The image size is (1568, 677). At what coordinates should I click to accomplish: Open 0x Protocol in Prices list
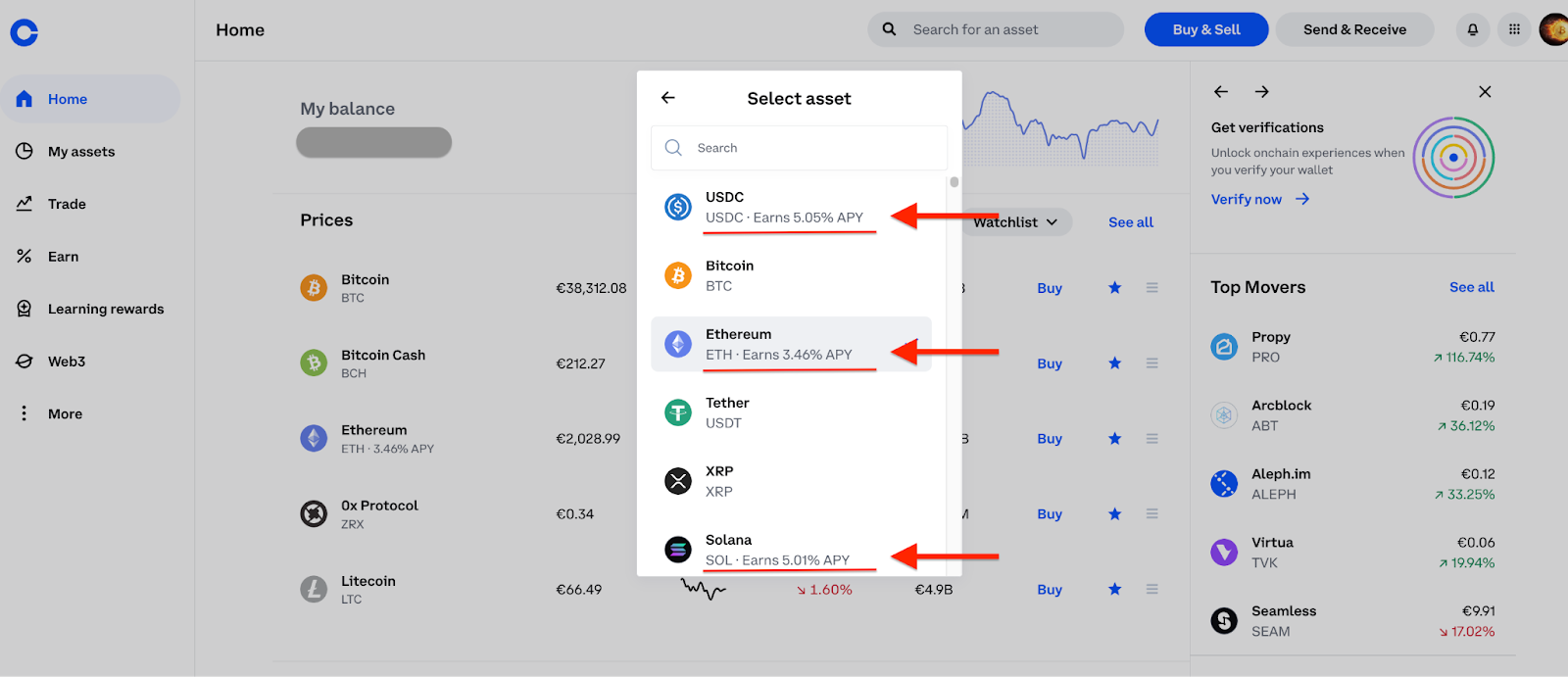pos(359,514)
